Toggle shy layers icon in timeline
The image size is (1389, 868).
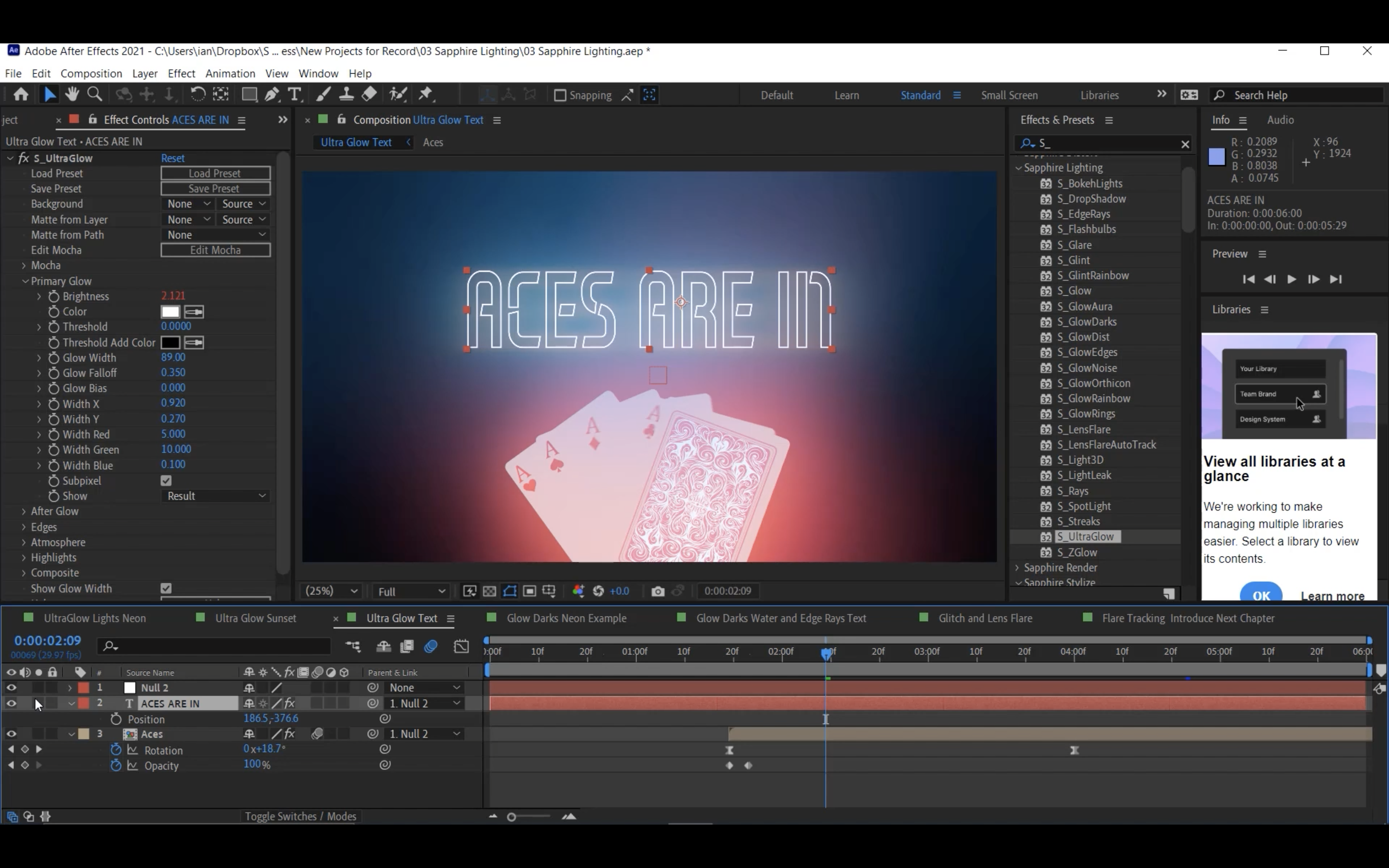[x=383, y=647]
